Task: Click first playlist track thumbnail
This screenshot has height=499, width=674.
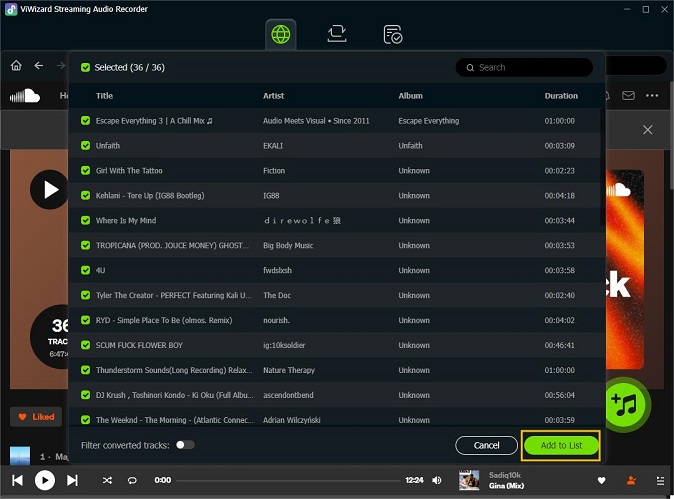Action: tap(20, 456)
